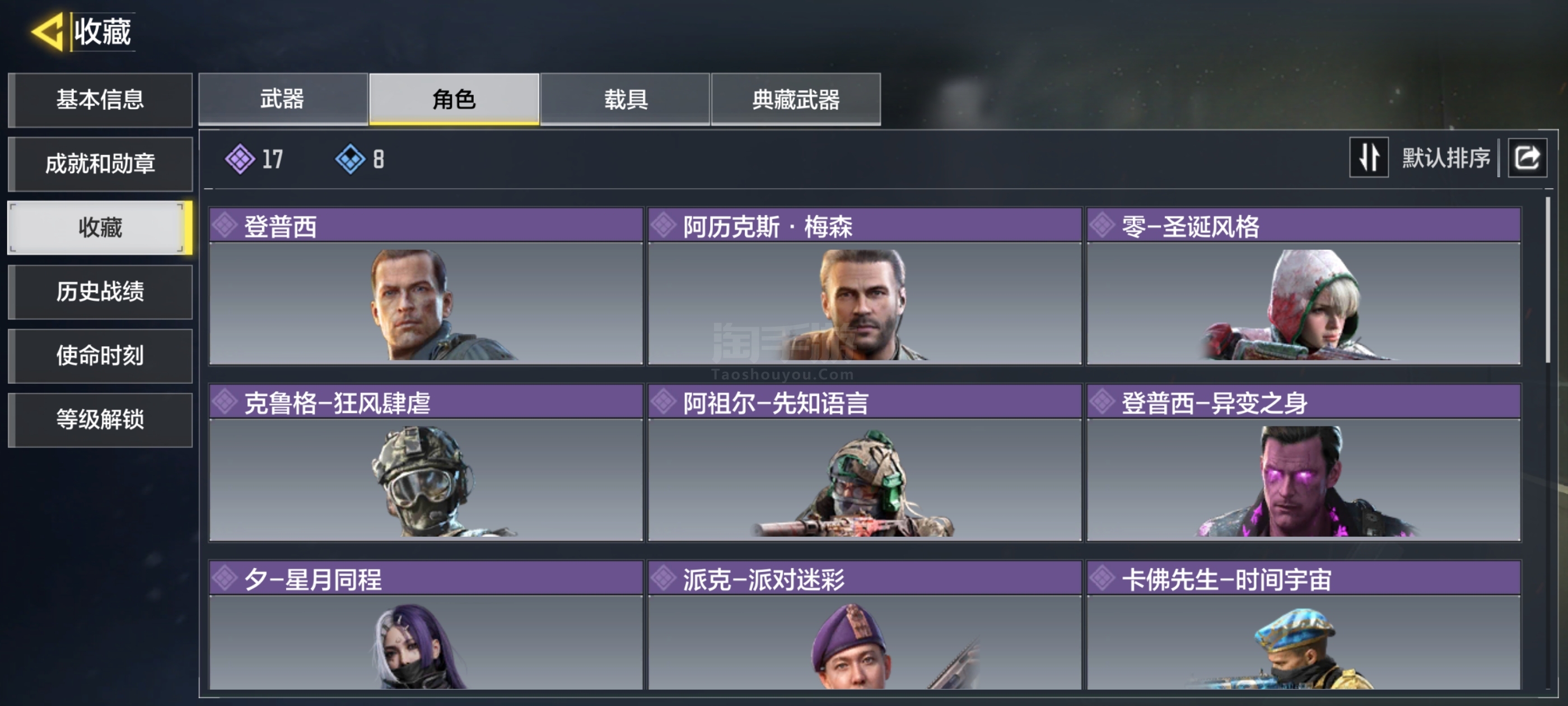Click the share icon beside 默认排序
Image resolution: width=1568 pixels, height=706 pixels.
[x=1527, y=158]
